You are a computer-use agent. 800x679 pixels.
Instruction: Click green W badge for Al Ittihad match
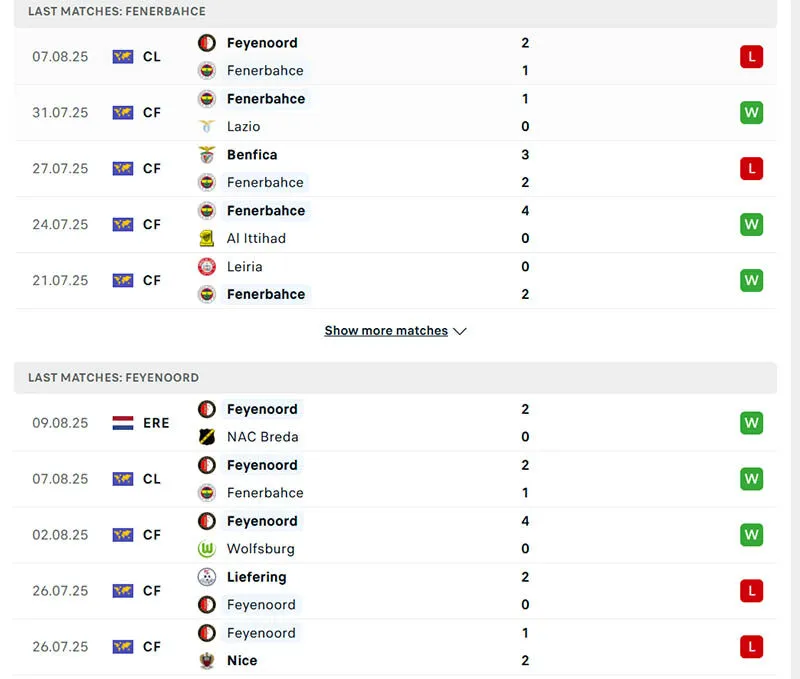[x=751, y=225]
